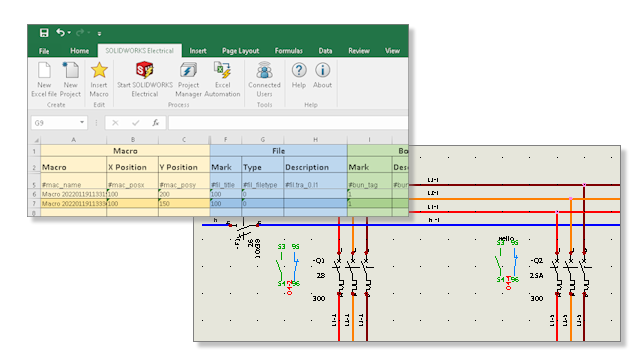Select the Select All corner triangle
The width and height of the screenshot is (640, 360).
(36, 140)
